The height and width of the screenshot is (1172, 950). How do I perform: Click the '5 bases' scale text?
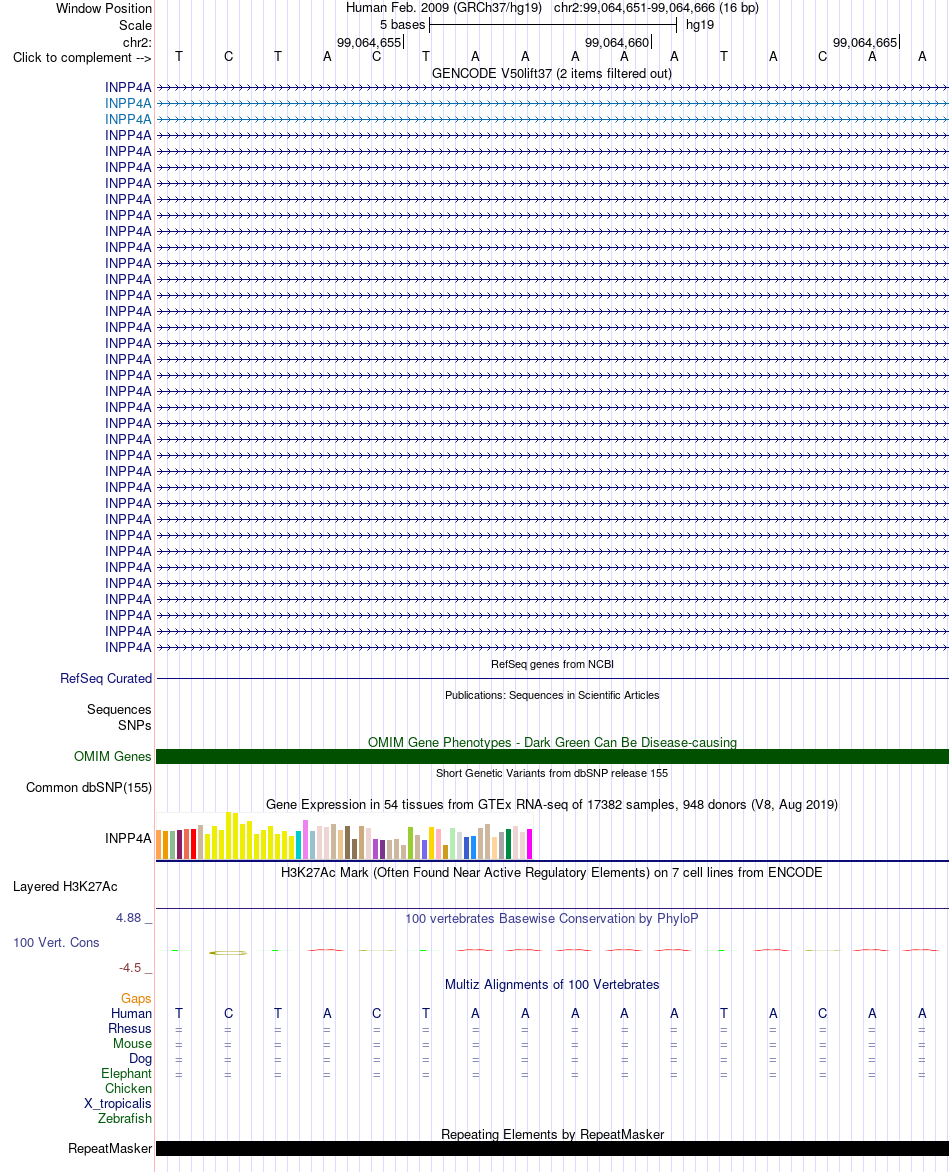coord(402,25)
